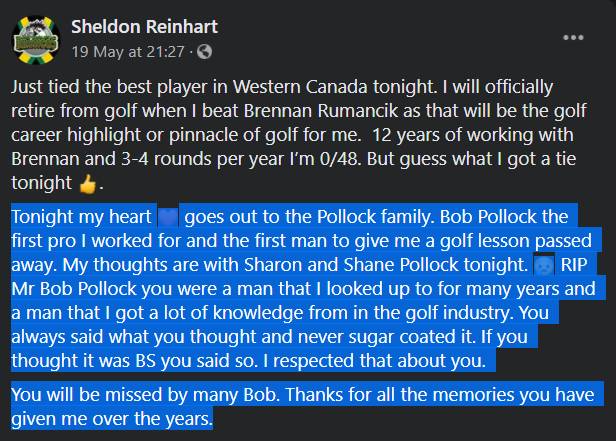Click the highlighted word 'BS'
The width and height of the screenshot is (616, 441).
click(x=146, y=361)
